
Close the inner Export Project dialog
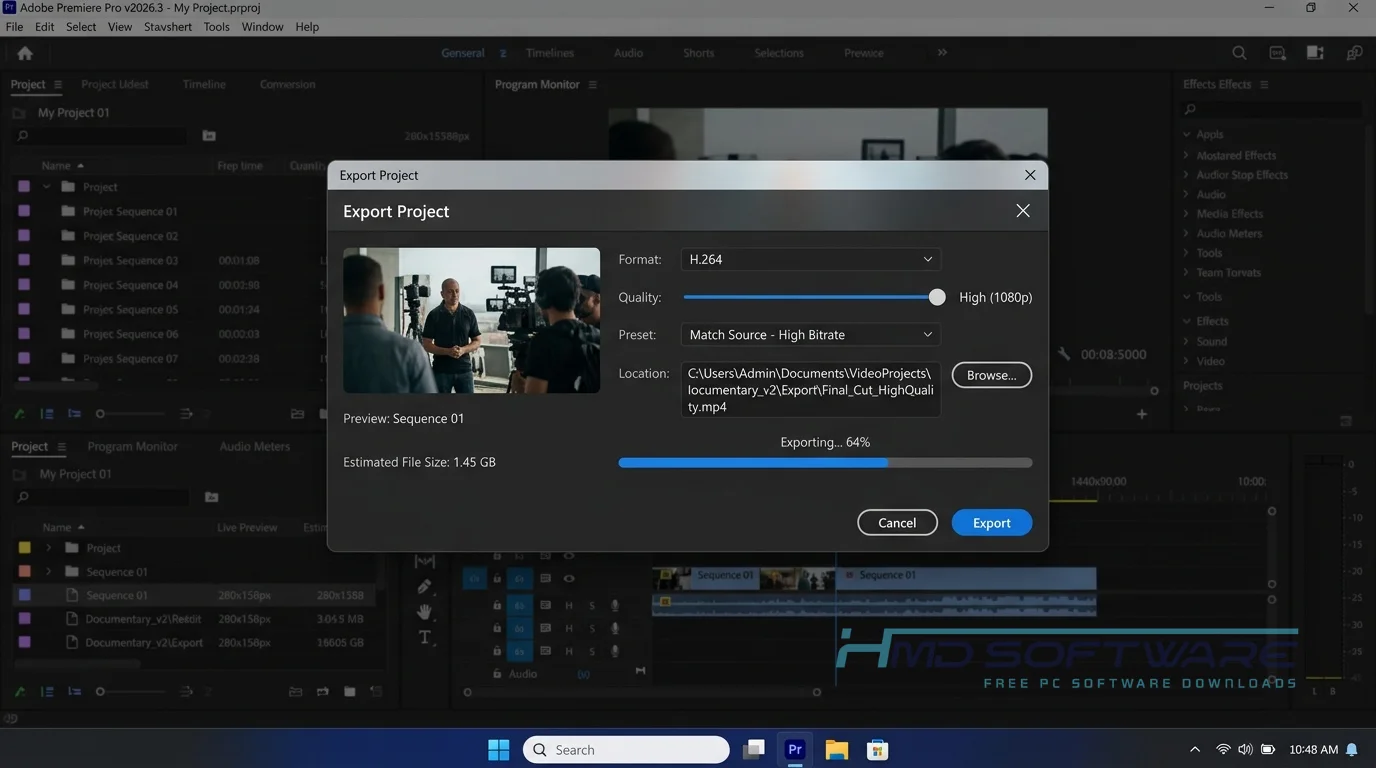tap(1022, 211)
